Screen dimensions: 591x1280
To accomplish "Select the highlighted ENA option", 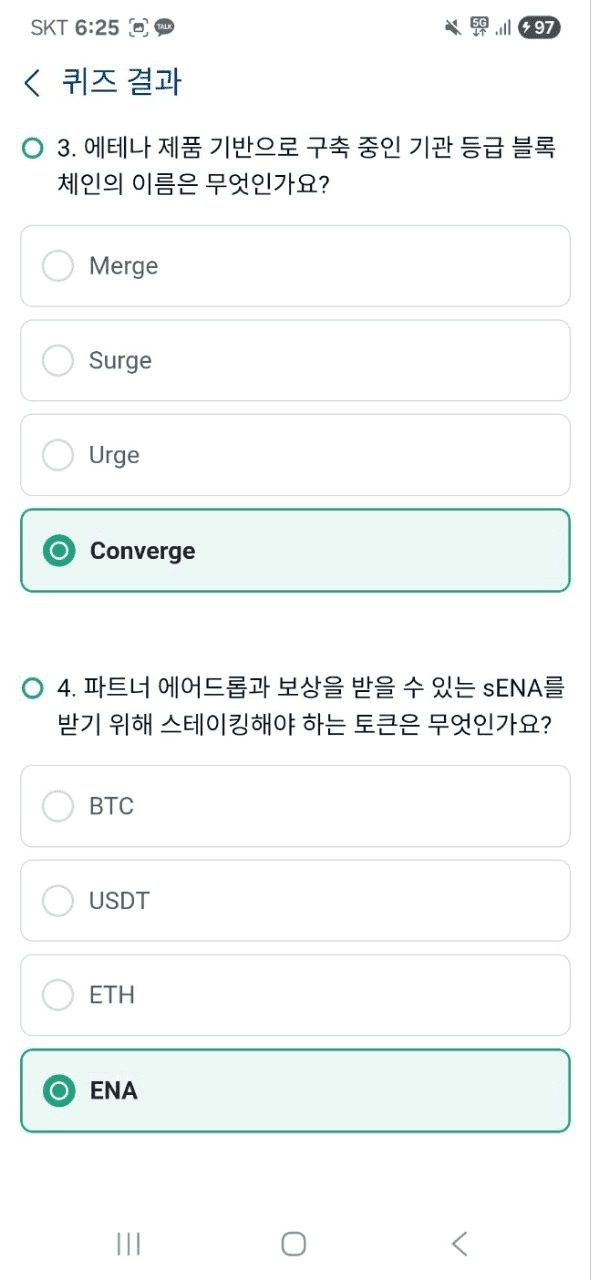I will 295,1090.
